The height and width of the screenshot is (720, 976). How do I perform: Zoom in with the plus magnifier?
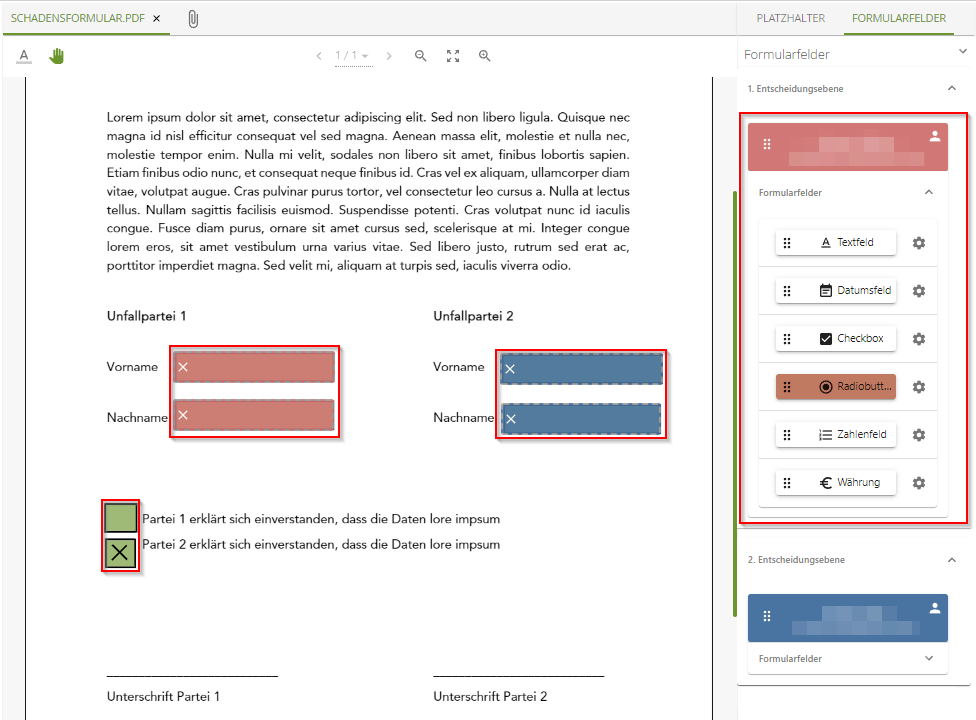[485, 56]
